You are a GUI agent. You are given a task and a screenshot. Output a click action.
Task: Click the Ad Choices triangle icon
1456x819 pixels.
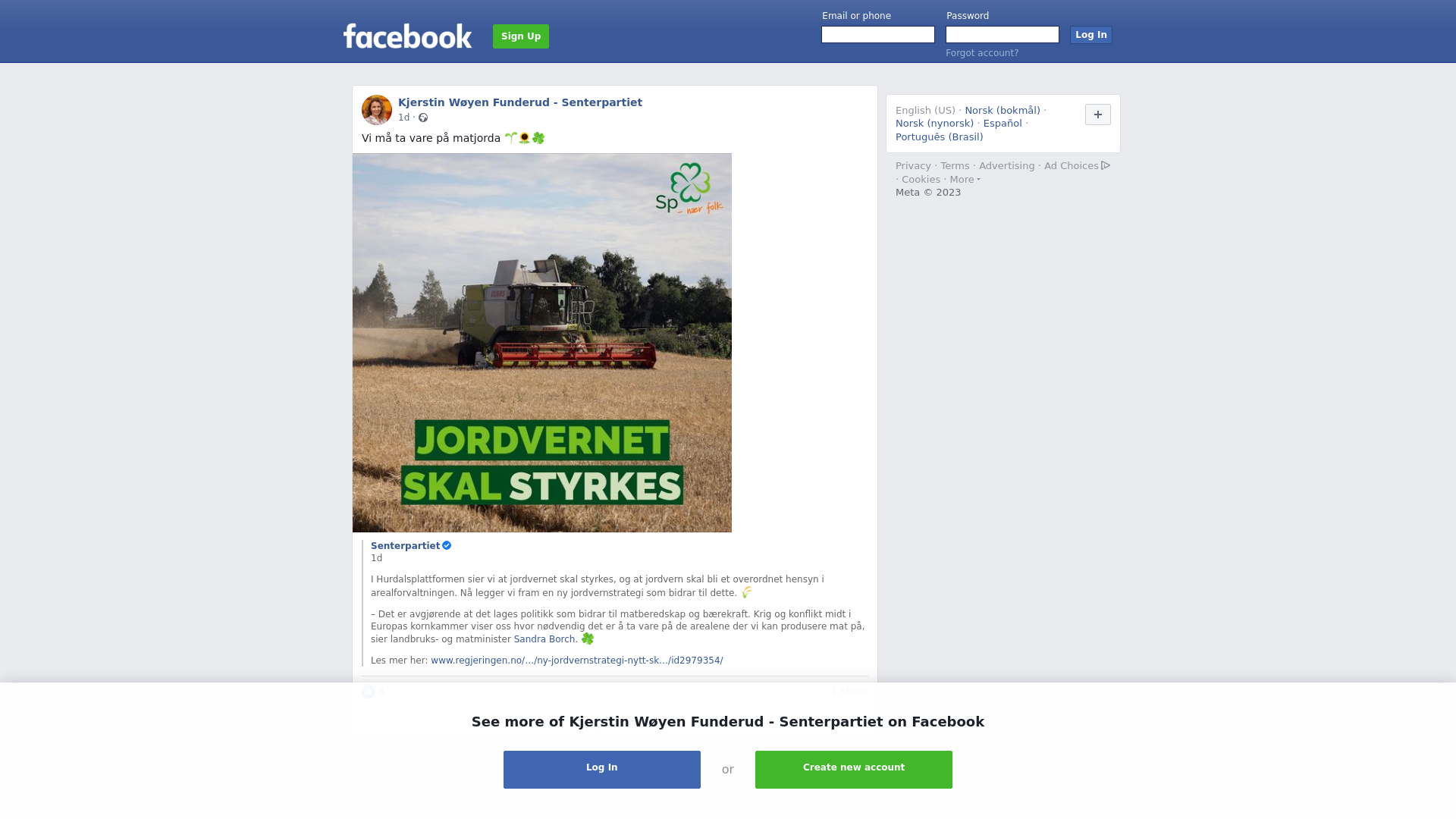pyautogui.click(x=1106, y=165)
